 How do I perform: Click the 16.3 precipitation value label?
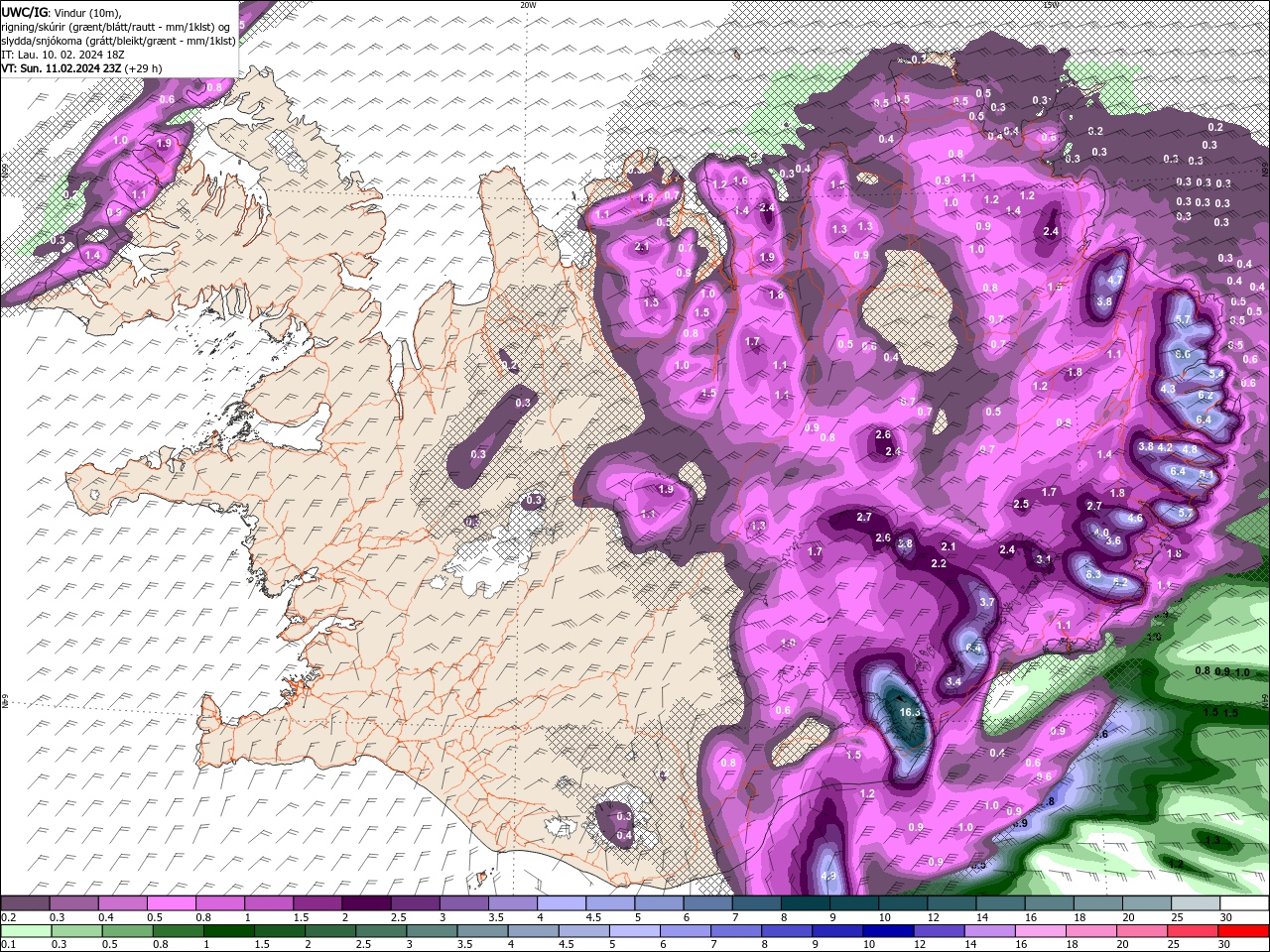910,712
